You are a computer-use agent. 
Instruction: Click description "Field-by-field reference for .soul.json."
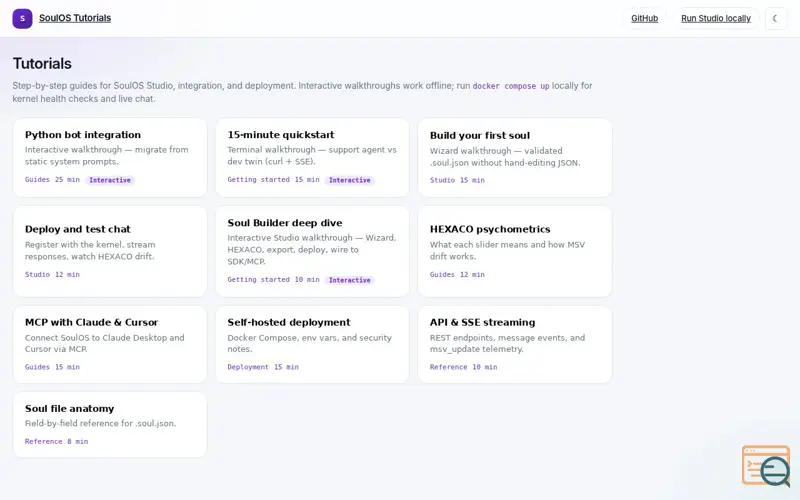click(101, 423)
